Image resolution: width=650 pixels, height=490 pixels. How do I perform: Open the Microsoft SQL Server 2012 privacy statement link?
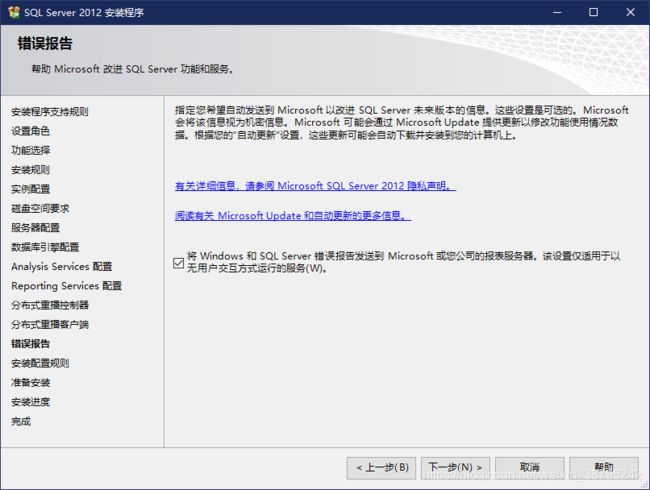click(x=315, y=186)
